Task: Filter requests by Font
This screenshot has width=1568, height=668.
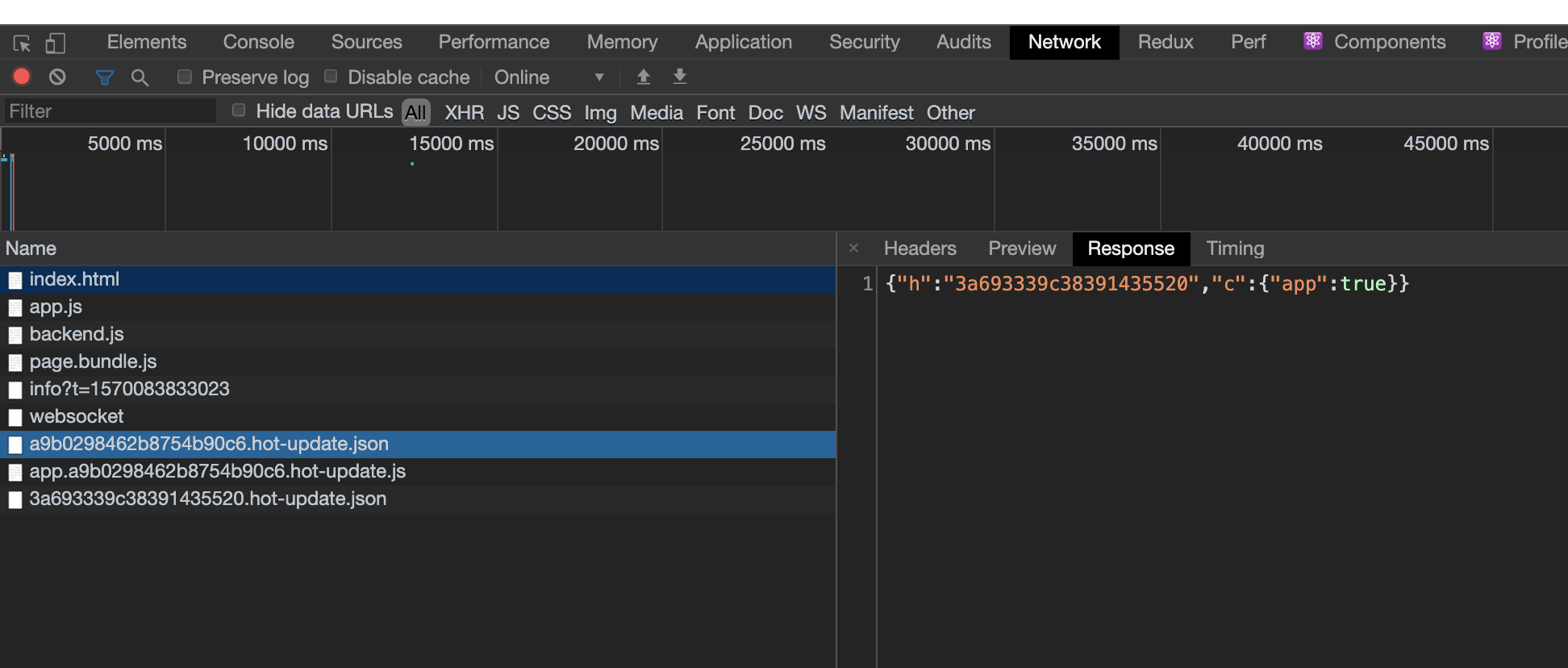Action: (x=715, y=113)
